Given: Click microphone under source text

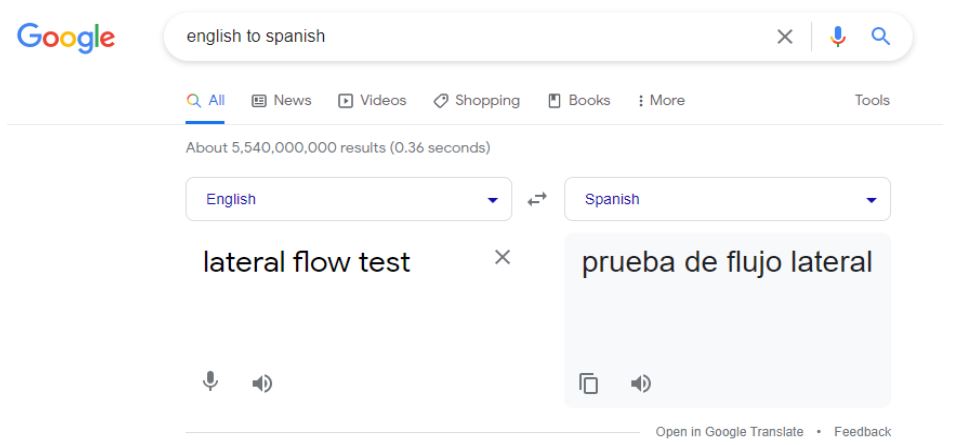Looking at the screenshot, I should 210,382.
